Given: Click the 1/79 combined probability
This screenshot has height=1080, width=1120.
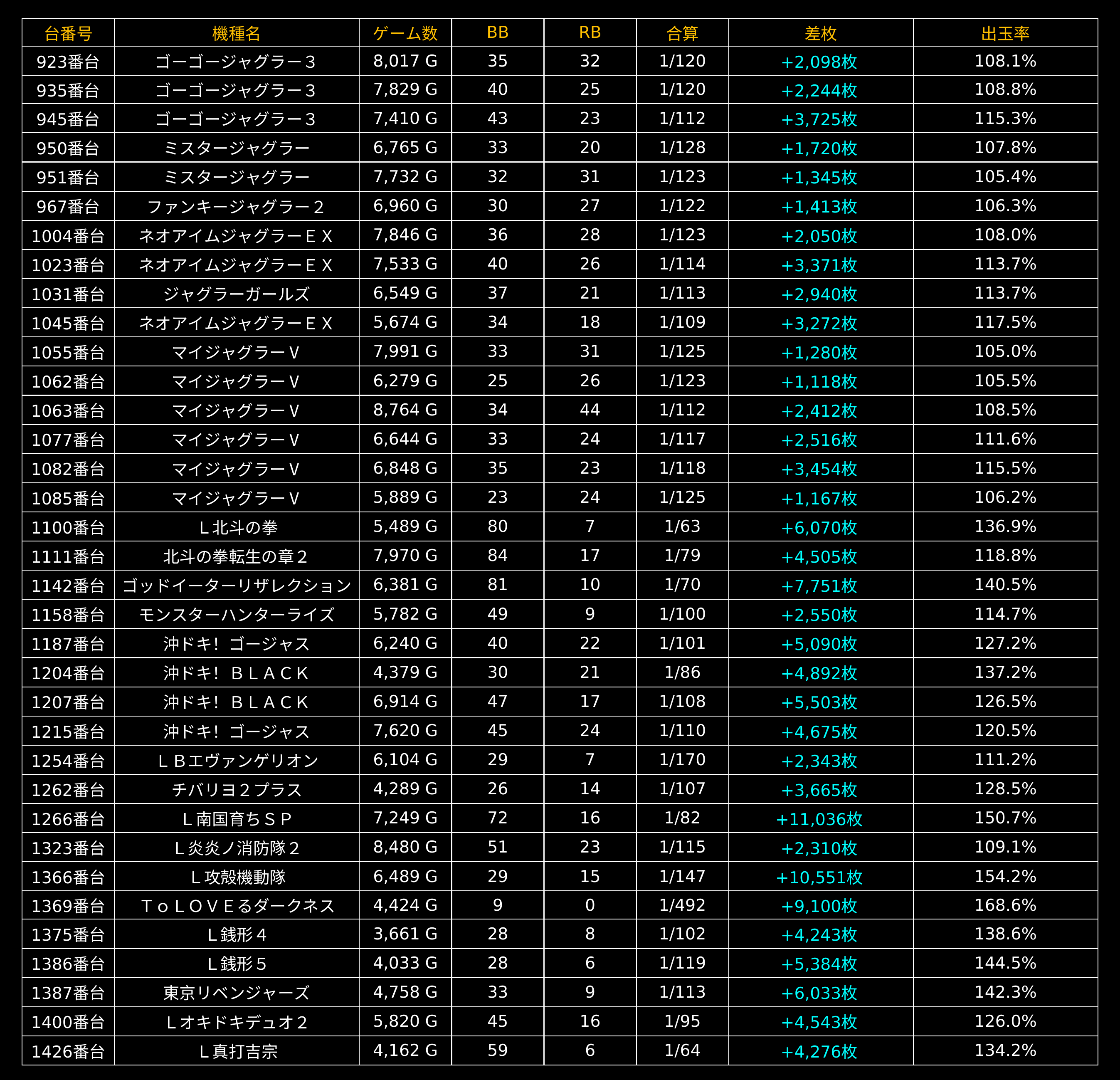Looking at the screenshot, I should [x=682, y=556].
